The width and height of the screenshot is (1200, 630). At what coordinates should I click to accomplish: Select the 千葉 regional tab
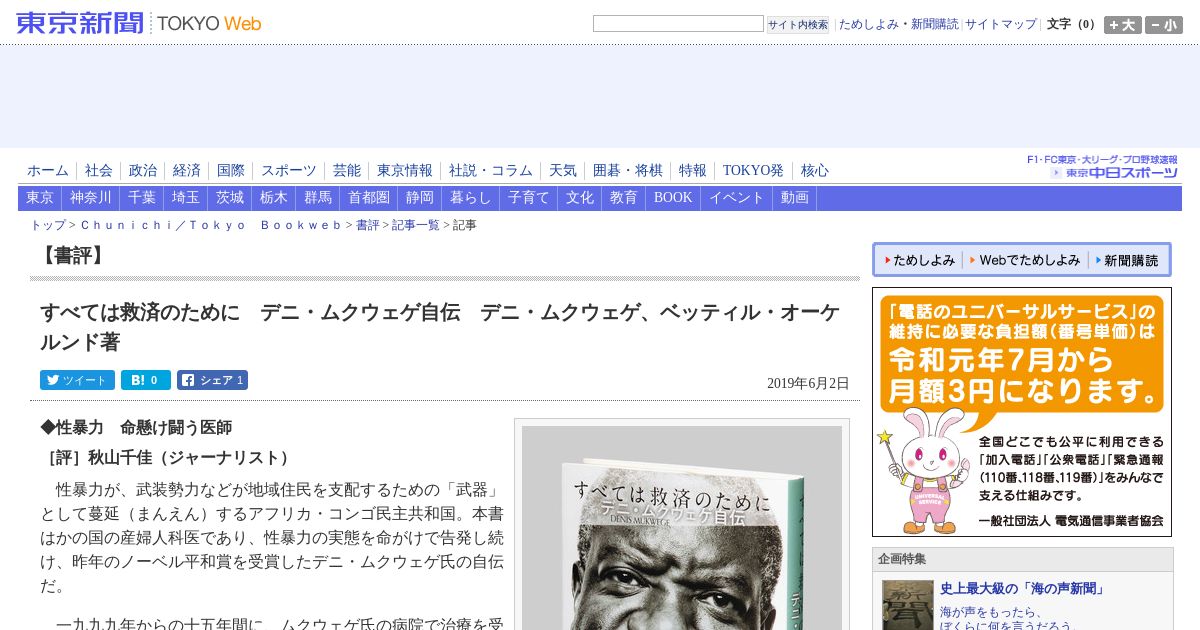142,198
